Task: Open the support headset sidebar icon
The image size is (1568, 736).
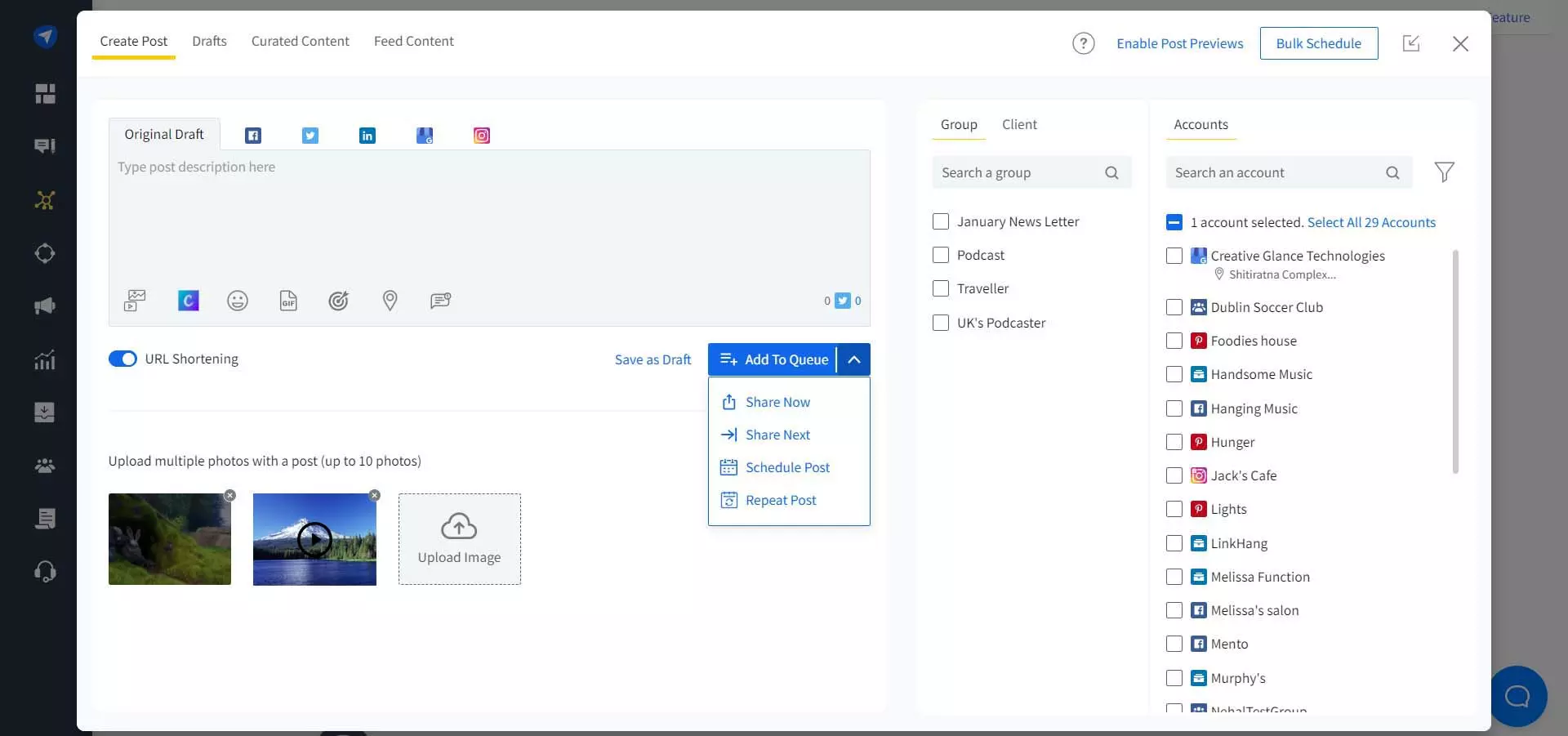Action: 45,572
